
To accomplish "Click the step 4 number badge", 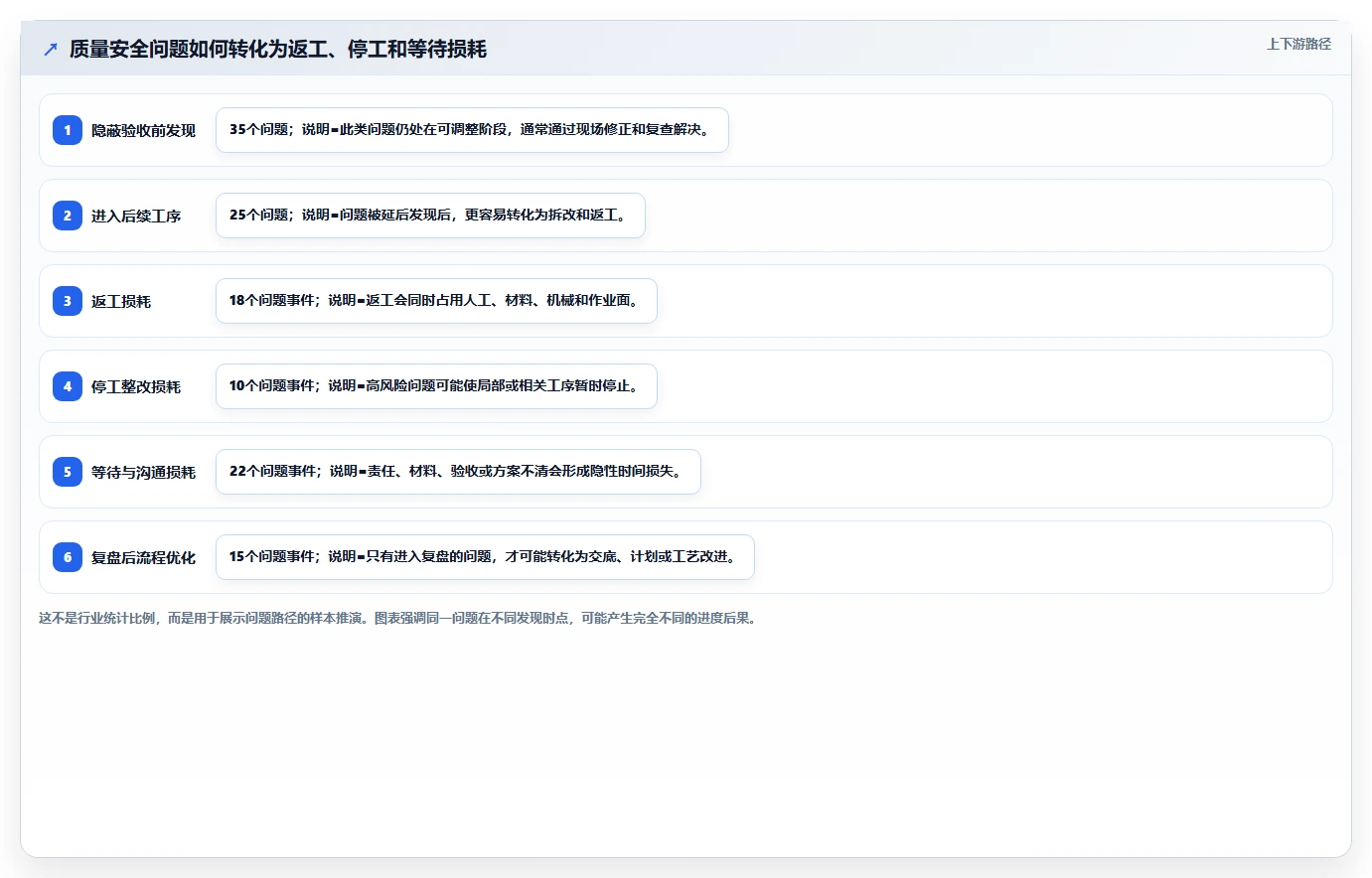I will click(x=68, y=386).
